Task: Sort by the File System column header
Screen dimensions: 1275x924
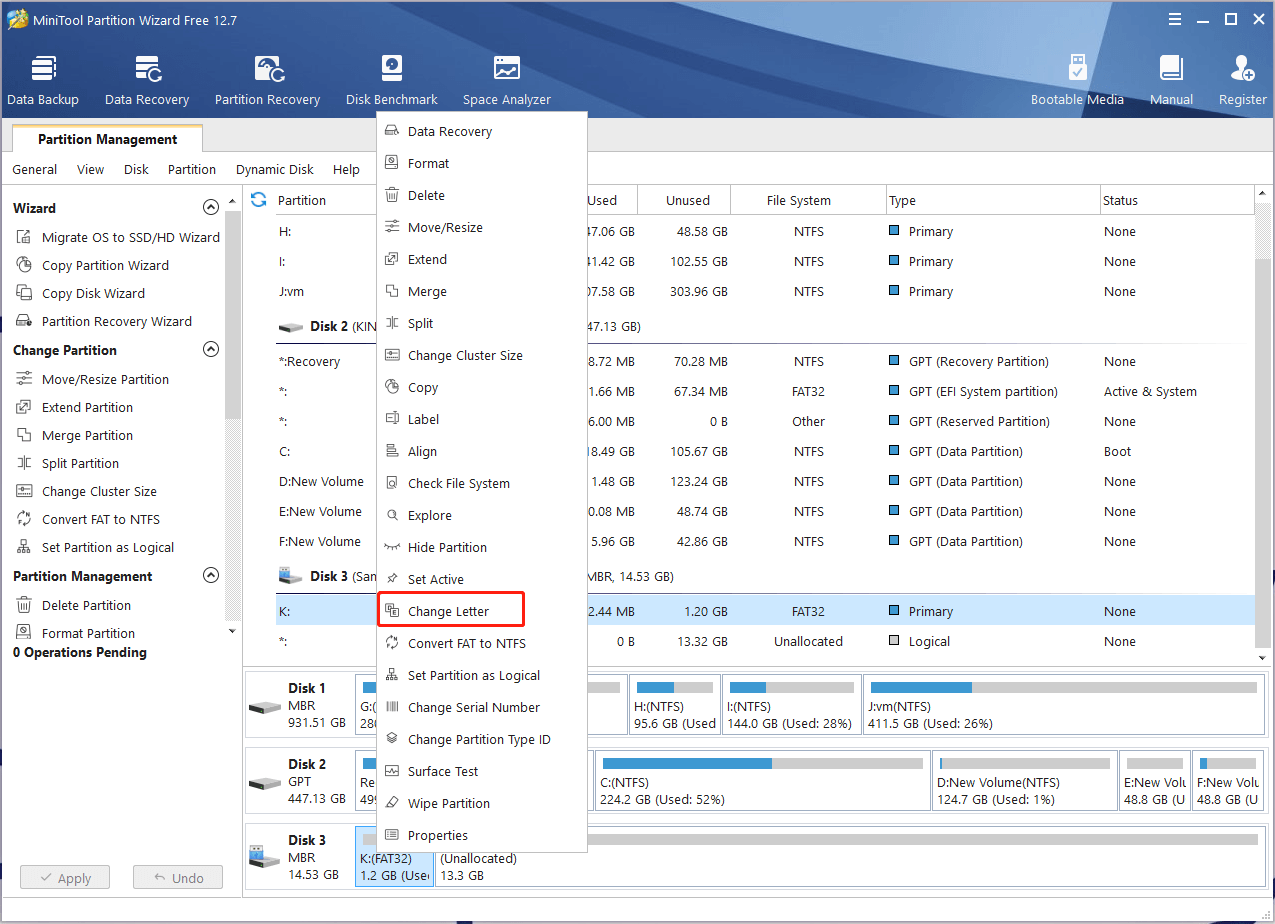Action: pos(808,200)
